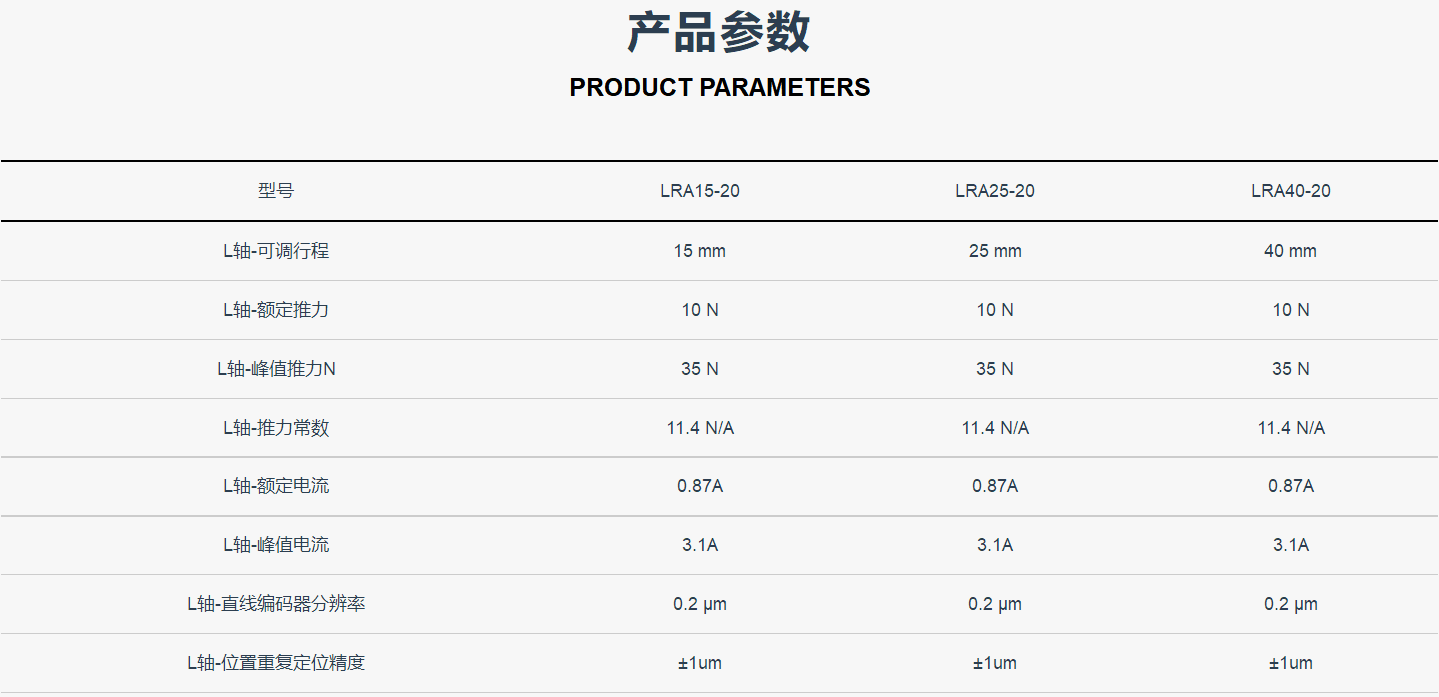Click the 15 mm stroke value
Viewport: 1439px width, 697px height.
700,251
